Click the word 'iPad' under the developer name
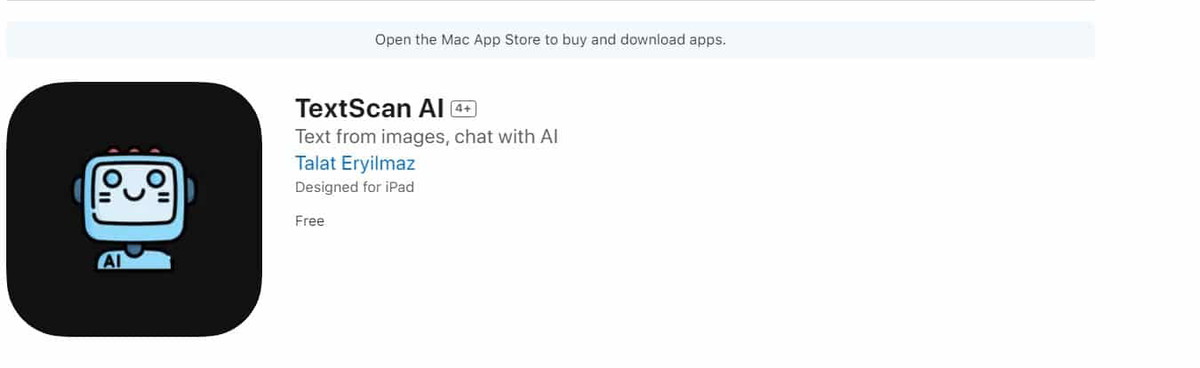 click(398, 187)
